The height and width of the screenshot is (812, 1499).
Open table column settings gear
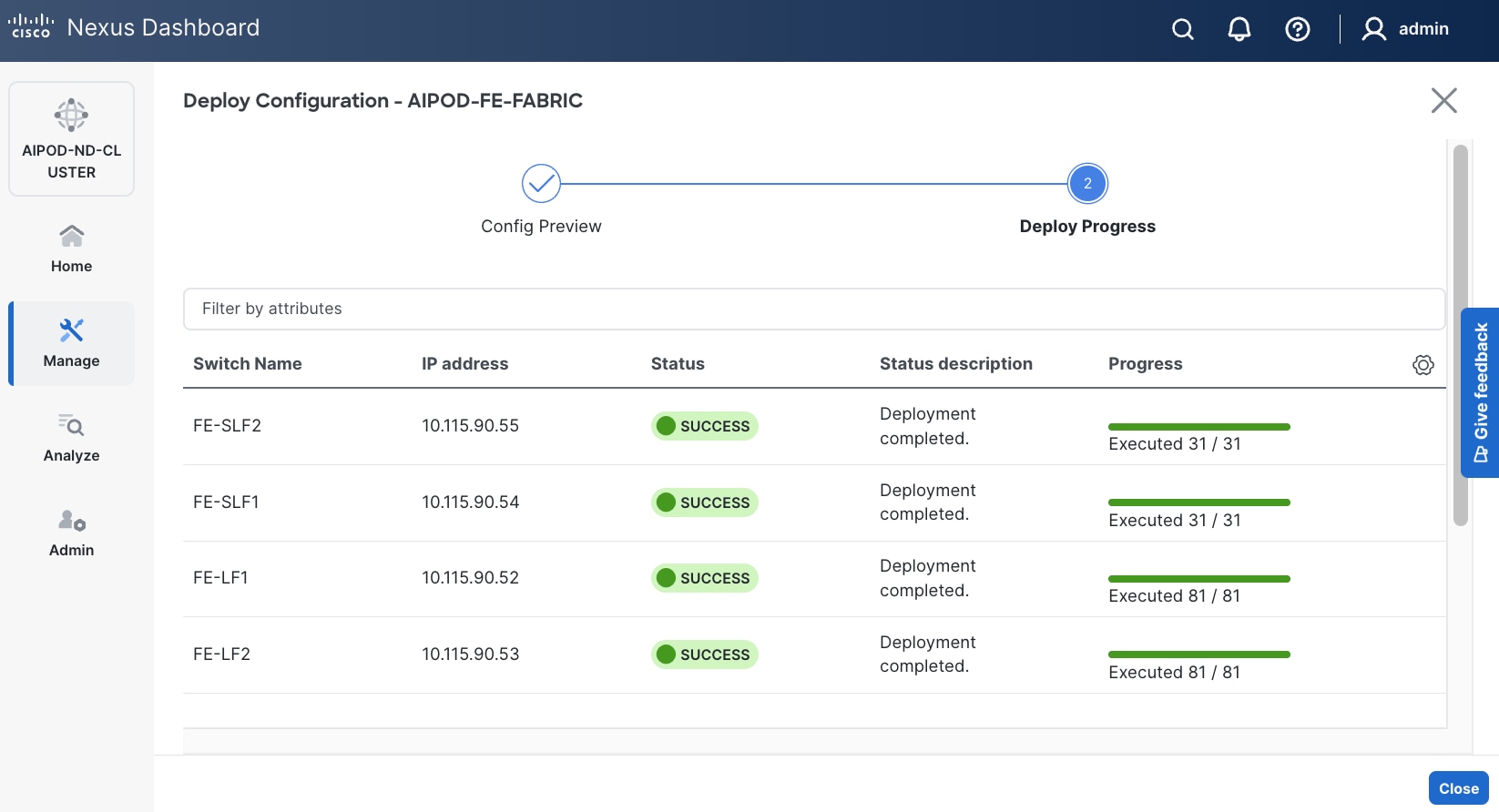pyautogui.click(x=1423, y=365)
